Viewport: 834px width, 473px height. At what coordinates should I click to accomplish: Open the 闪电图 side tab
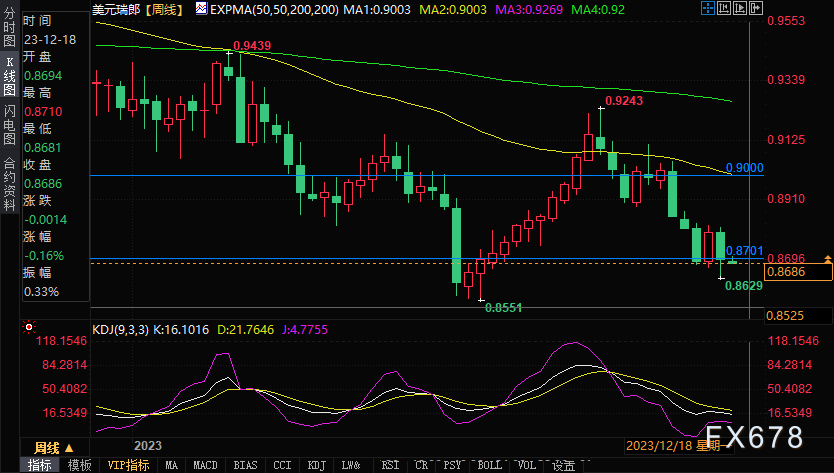point(9,126)
